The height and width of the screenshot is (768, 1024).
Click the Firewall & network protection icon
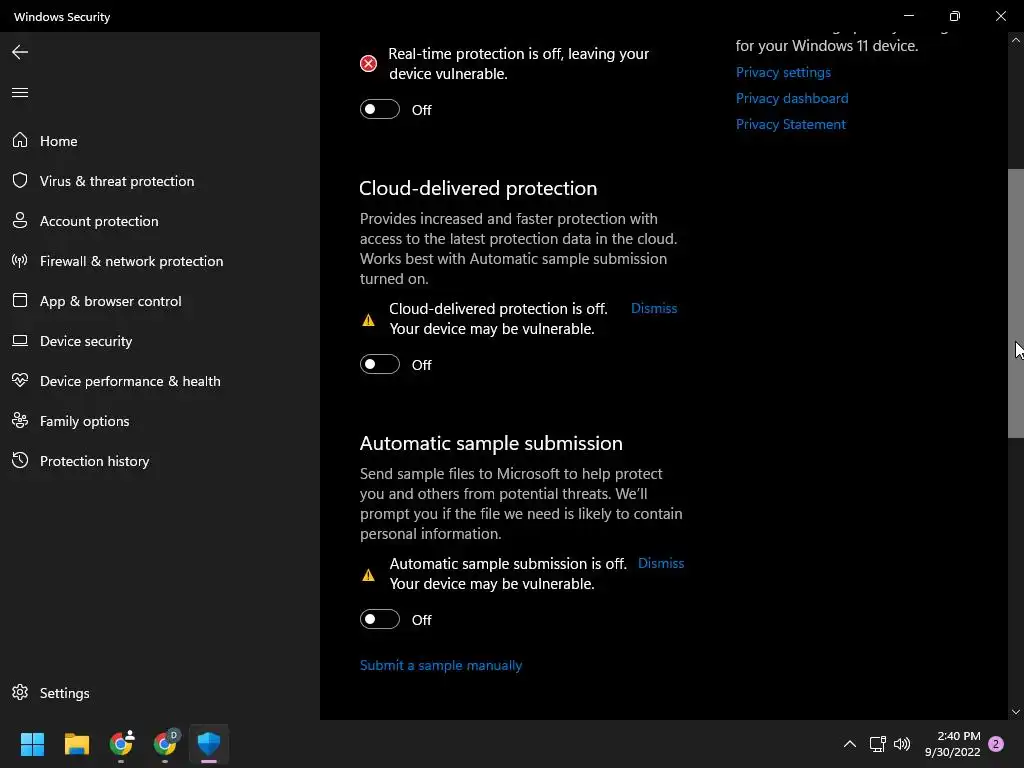20,261
